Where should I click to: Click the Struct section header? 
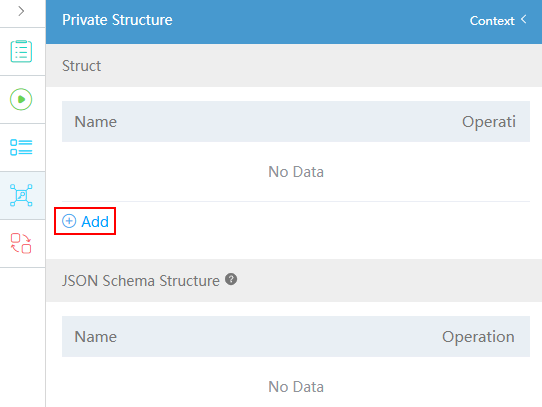coord(82,66)
